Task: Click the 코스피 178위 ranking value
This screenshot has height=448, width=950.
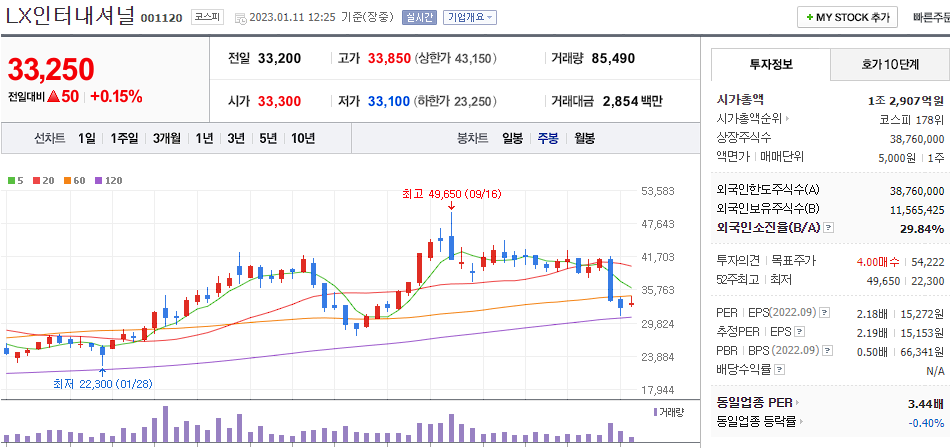Action: pos(912,119)
